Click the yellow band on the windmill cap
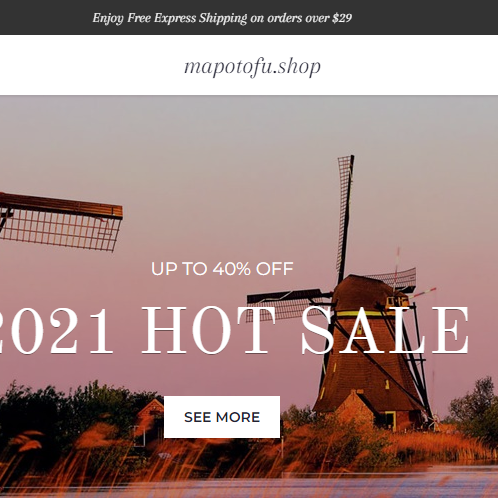This screenshot has width=498, height=498. (362, 314)
